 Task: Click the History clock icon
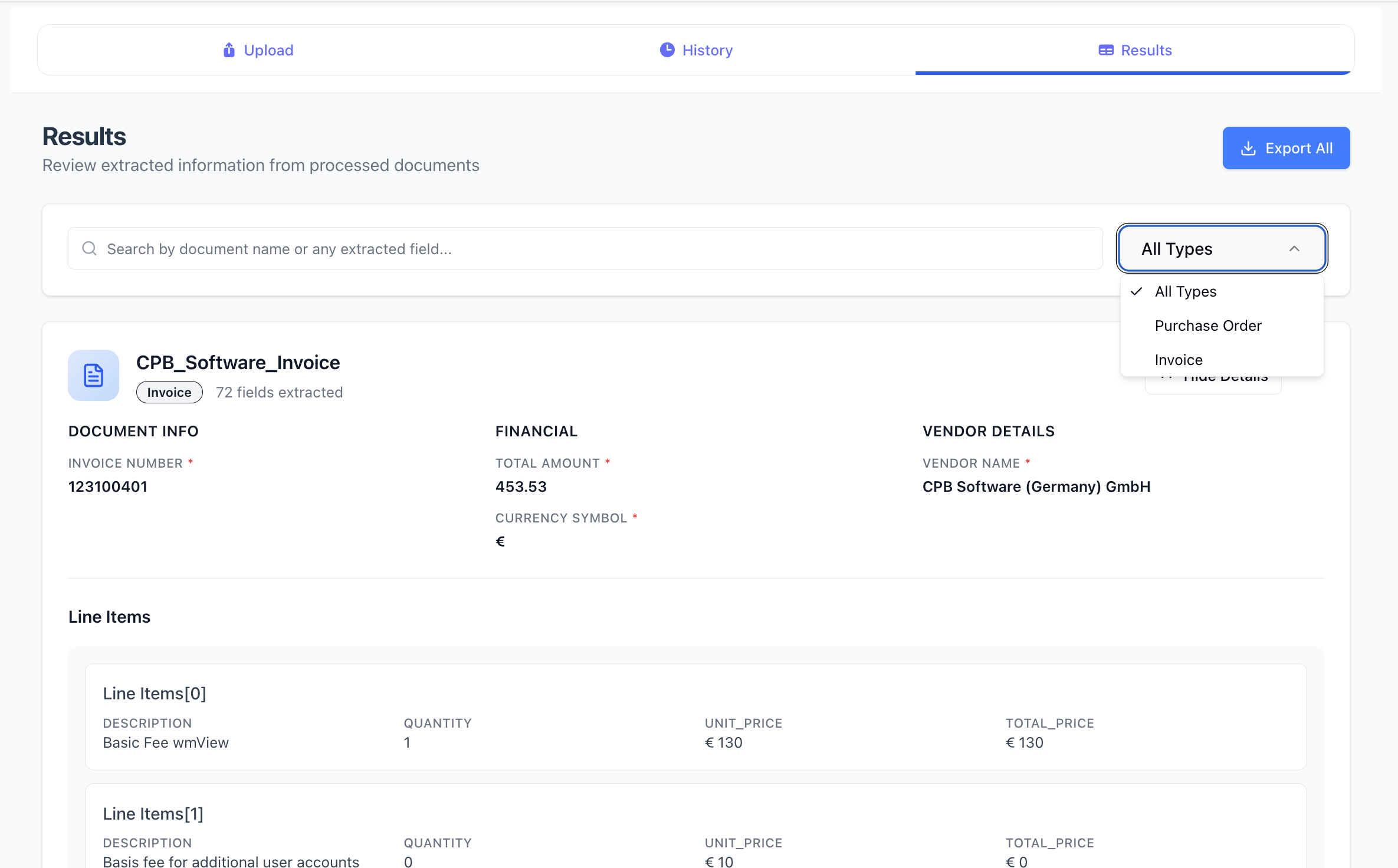pyautogui.click(x=667, y=50)
